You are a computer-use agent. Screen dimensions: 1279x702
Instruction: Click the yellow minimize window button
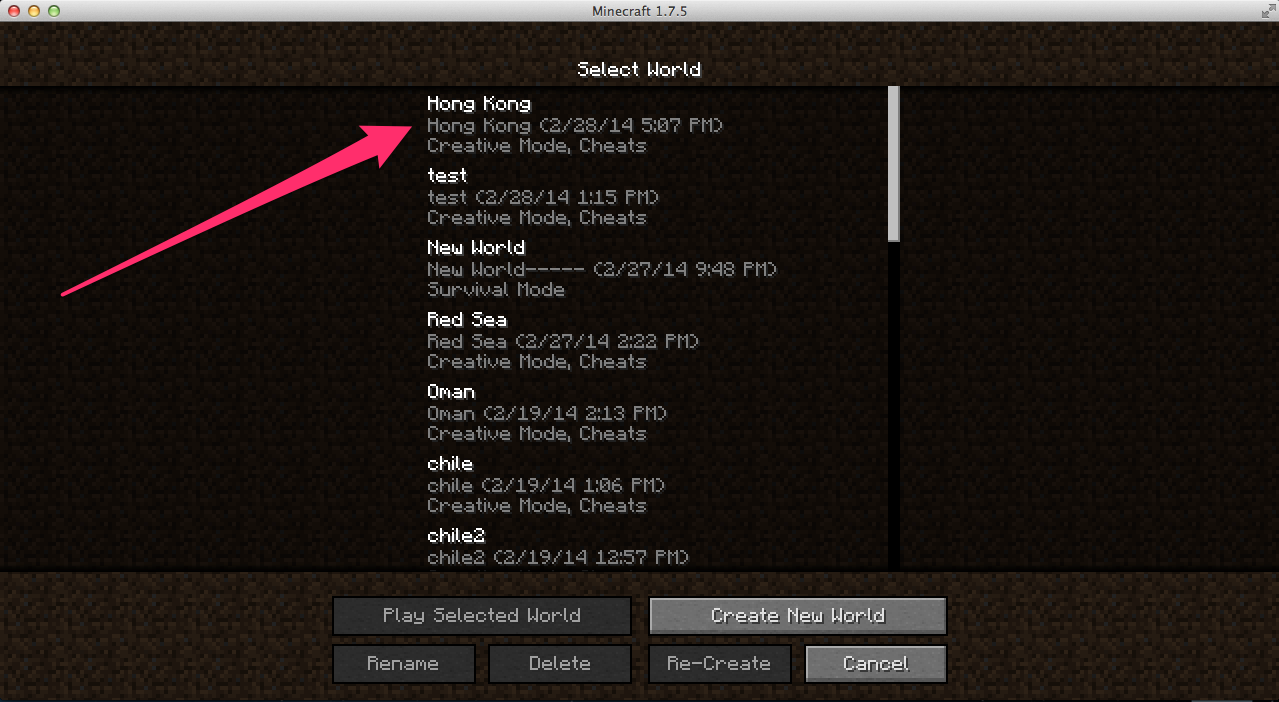point(34,10)
